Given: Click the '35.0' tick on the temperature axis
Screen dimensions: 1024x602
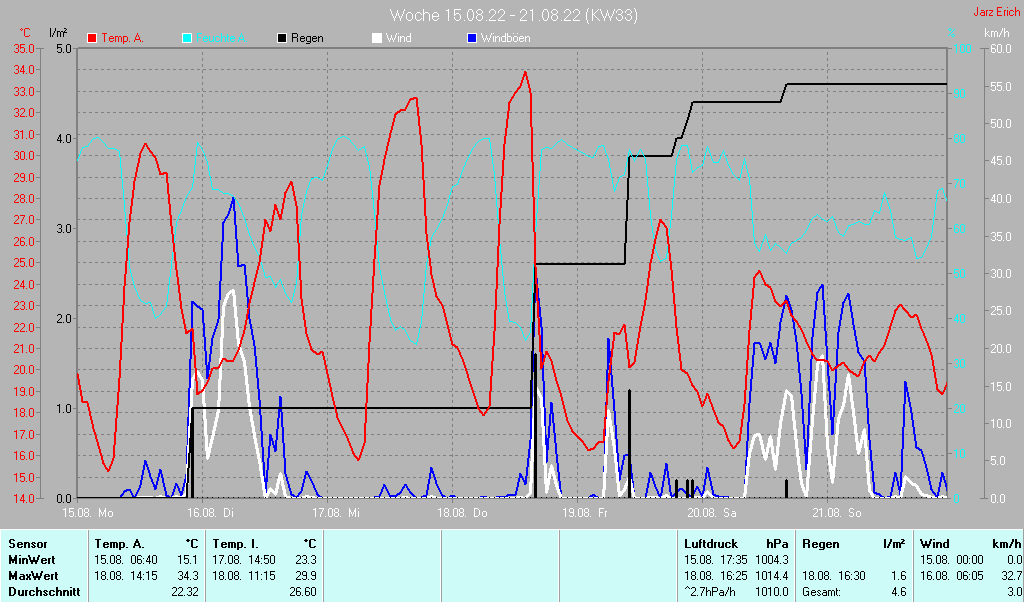Looking at the screenshot, I should [24, 49].
